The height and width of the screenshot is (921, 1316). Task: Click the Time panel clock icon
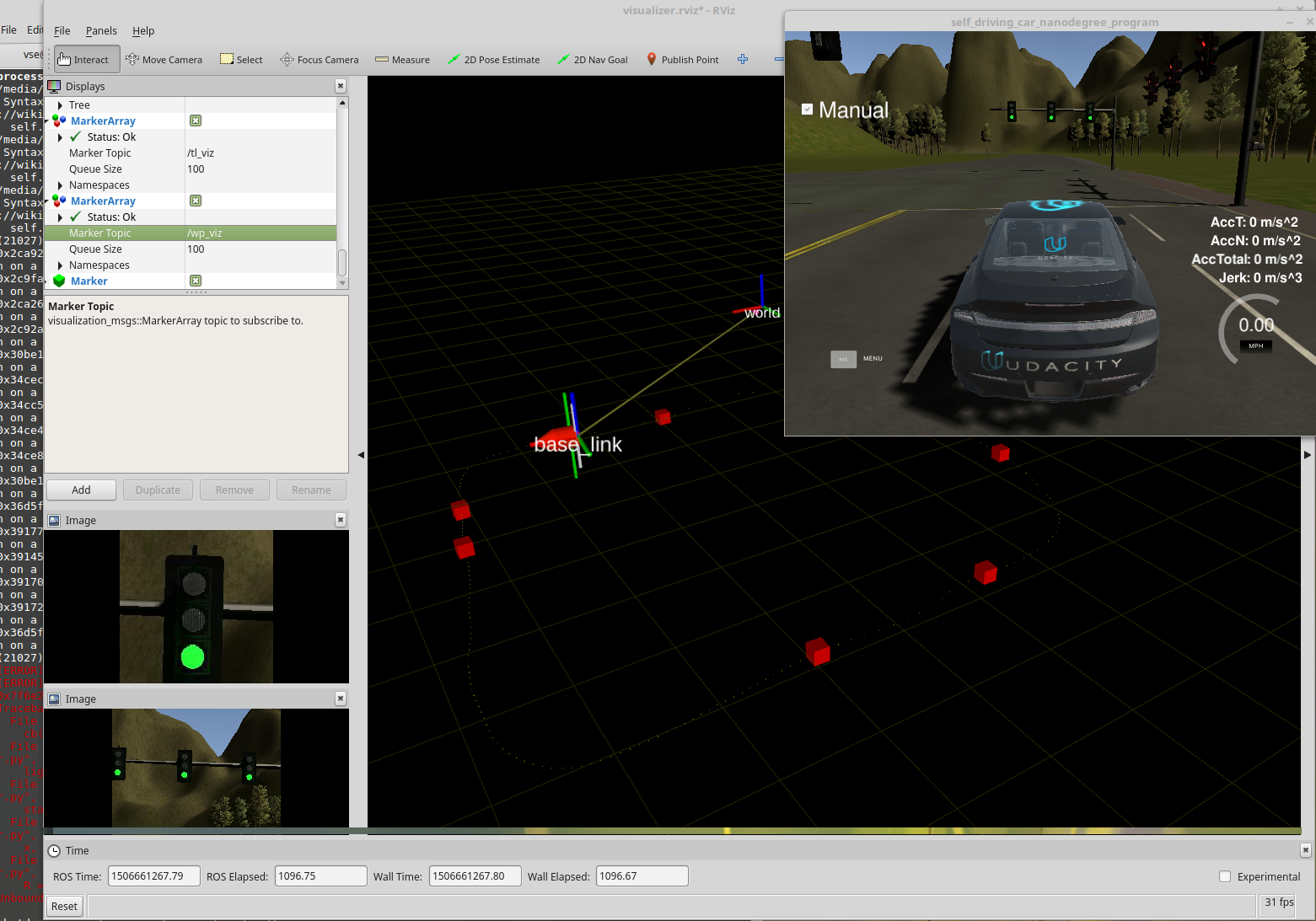pyautogui.click(x=55, y=851)
